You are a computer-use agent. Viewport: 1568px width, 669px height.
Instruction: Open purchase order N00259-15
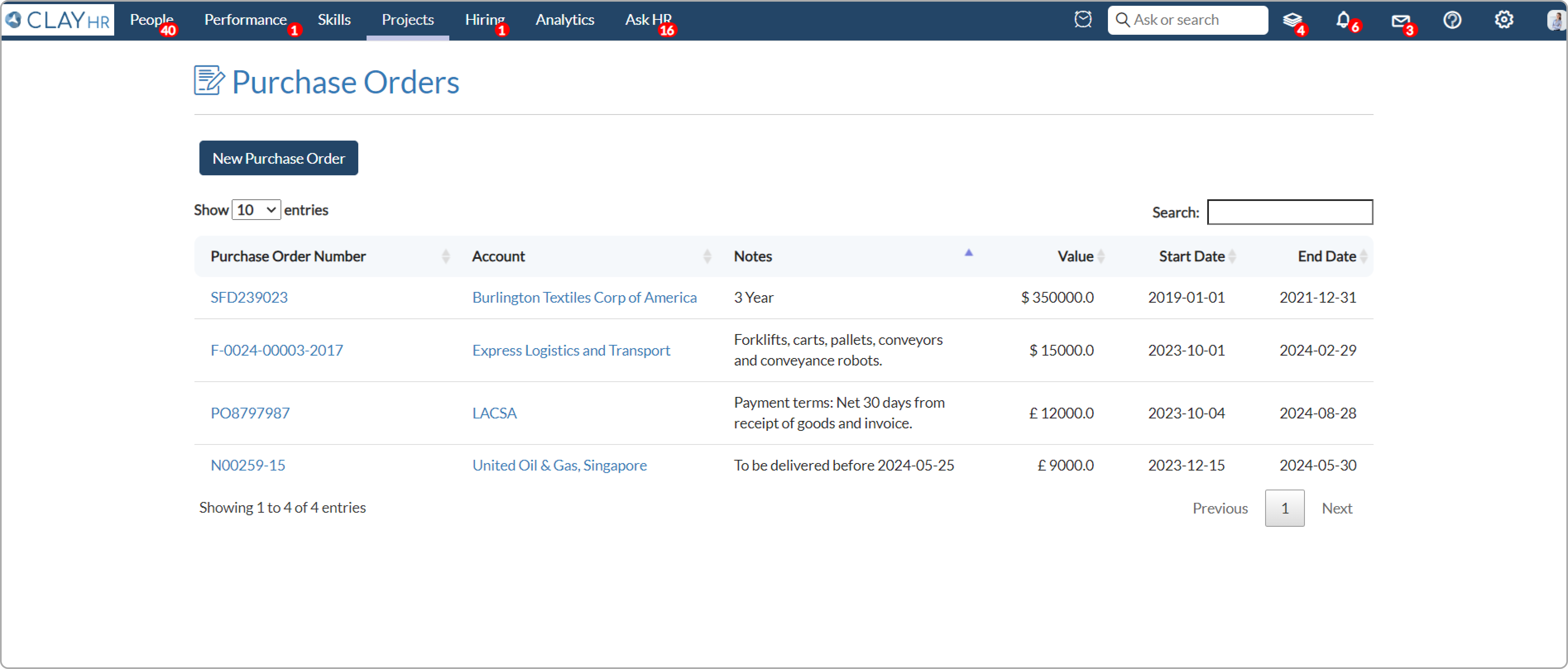[248, 465]
